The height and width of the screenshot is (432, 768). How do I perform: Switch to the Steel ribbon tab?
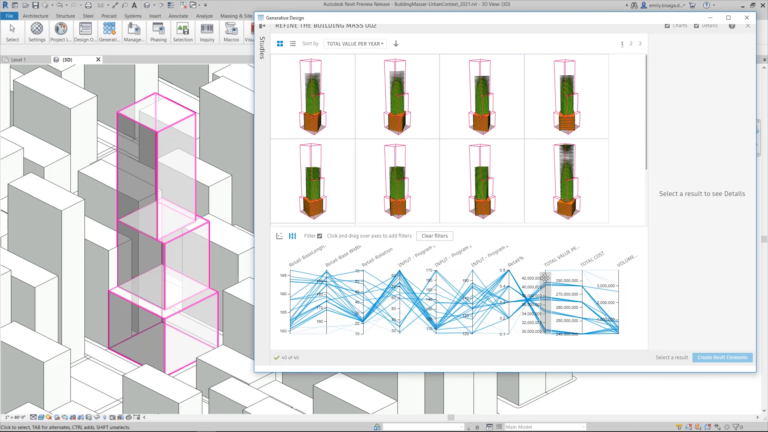[x=88, y=16]
